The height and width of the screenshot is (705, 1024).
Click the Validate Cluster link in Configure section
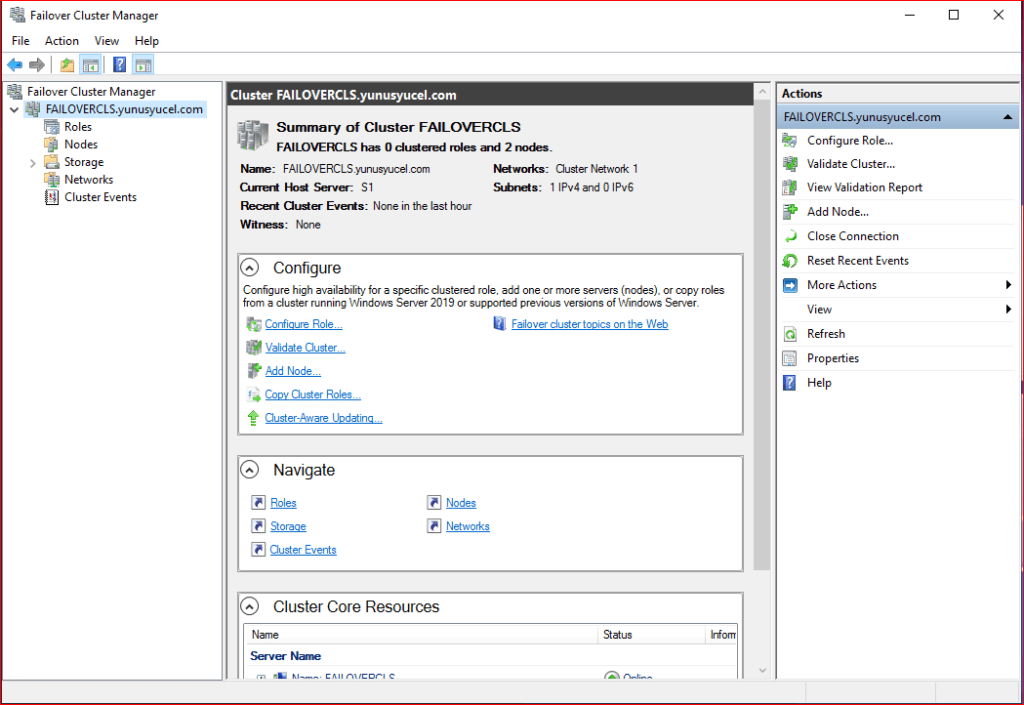click(305, 348)
